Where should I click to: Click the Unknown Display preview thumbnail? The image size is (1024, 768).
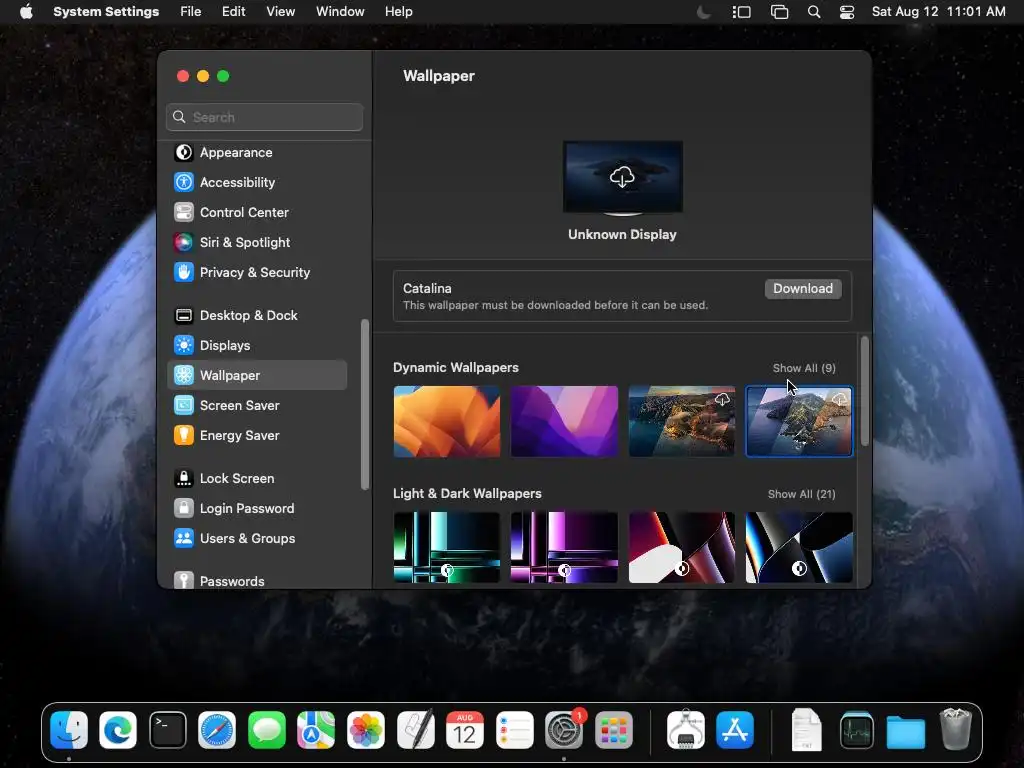pyautogui.click(x=623, y=177)
